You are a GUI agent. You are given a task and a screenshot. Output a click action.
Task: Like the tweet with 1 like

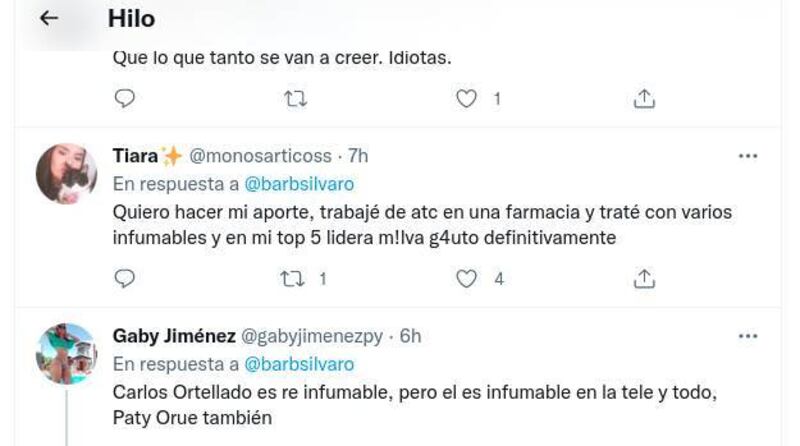[466, 98]
